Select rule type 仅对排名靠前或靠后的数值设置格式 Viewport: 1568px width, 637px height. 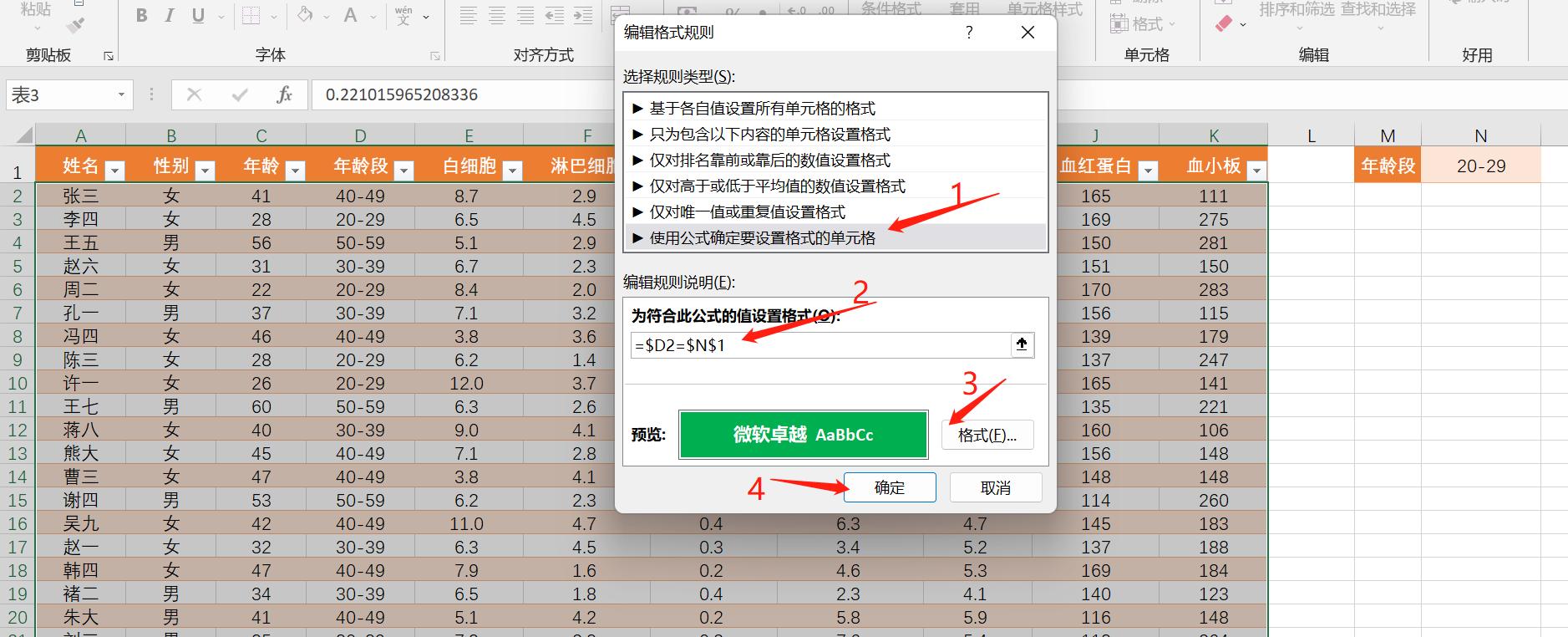pyautogui.click(x=835, y=160)
